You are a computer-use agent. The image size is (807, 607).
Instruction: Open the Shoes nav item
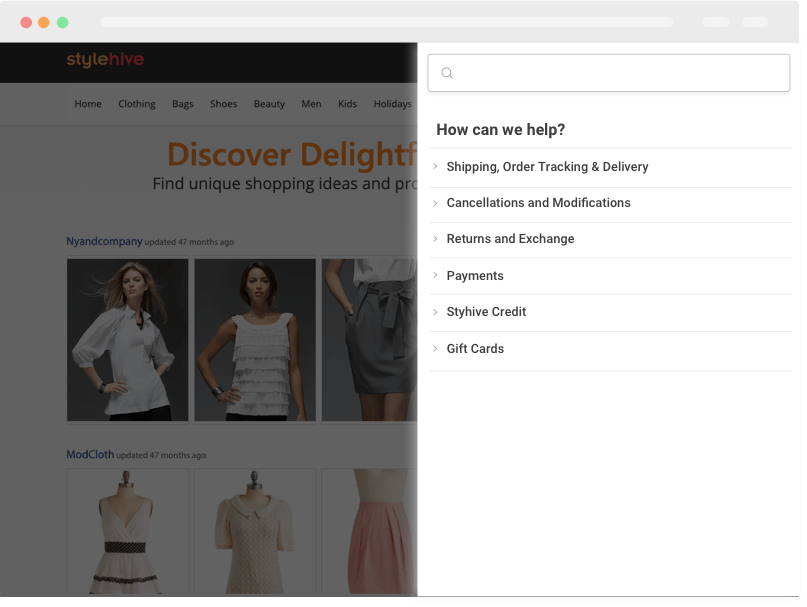tap(223, 104)
